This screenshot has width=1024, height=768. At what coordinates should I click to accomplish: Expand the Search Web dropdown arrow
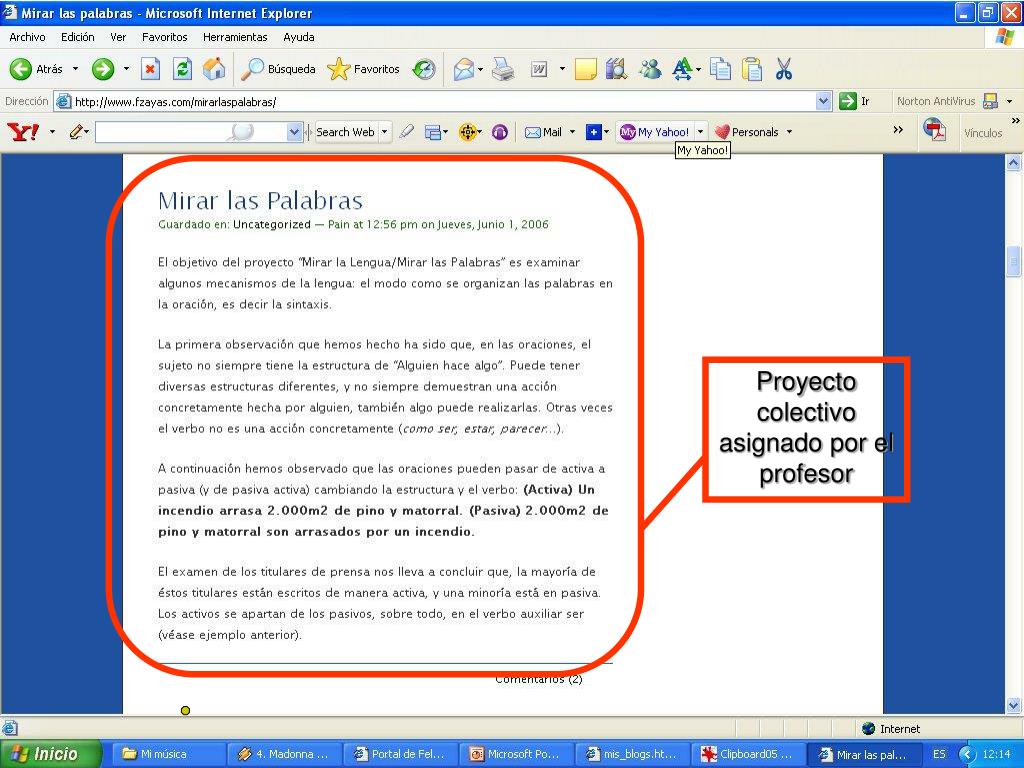[385, 132]
